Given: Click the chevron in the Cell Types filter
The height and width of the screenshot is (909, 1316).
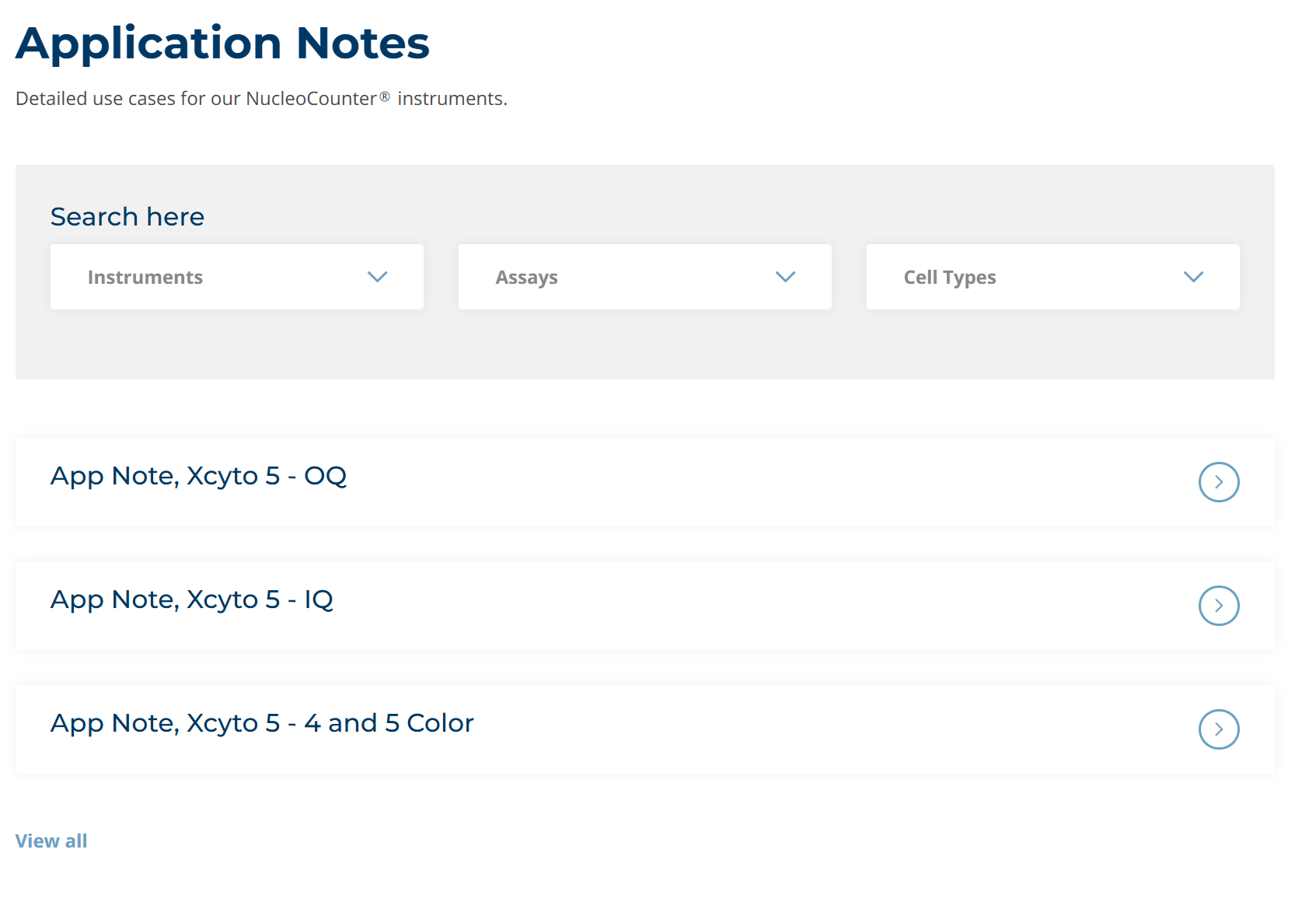Looking at the screenshot, I should pyautogui.click(x=1193, y=277).
